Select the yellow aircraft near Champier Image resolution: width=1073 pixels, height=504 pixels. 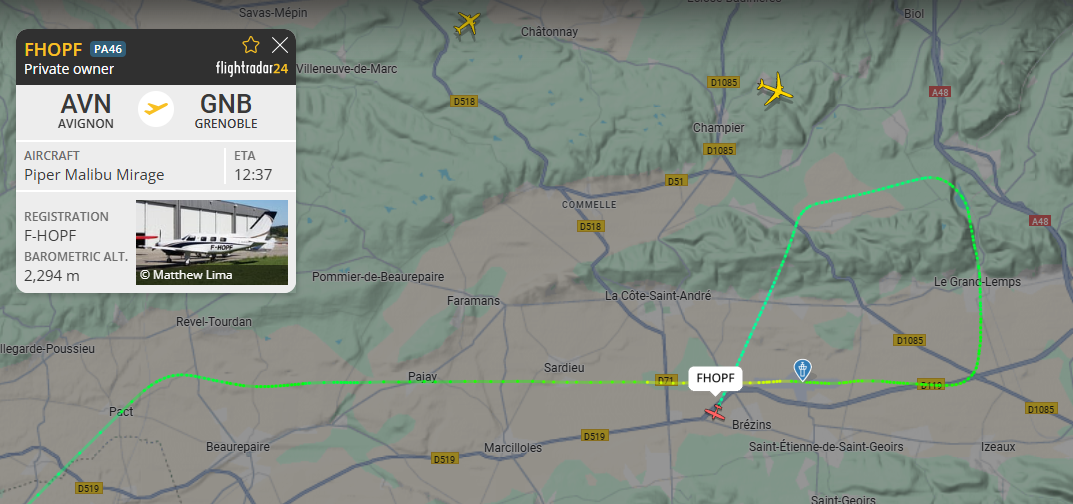click(x=775, y=90)
